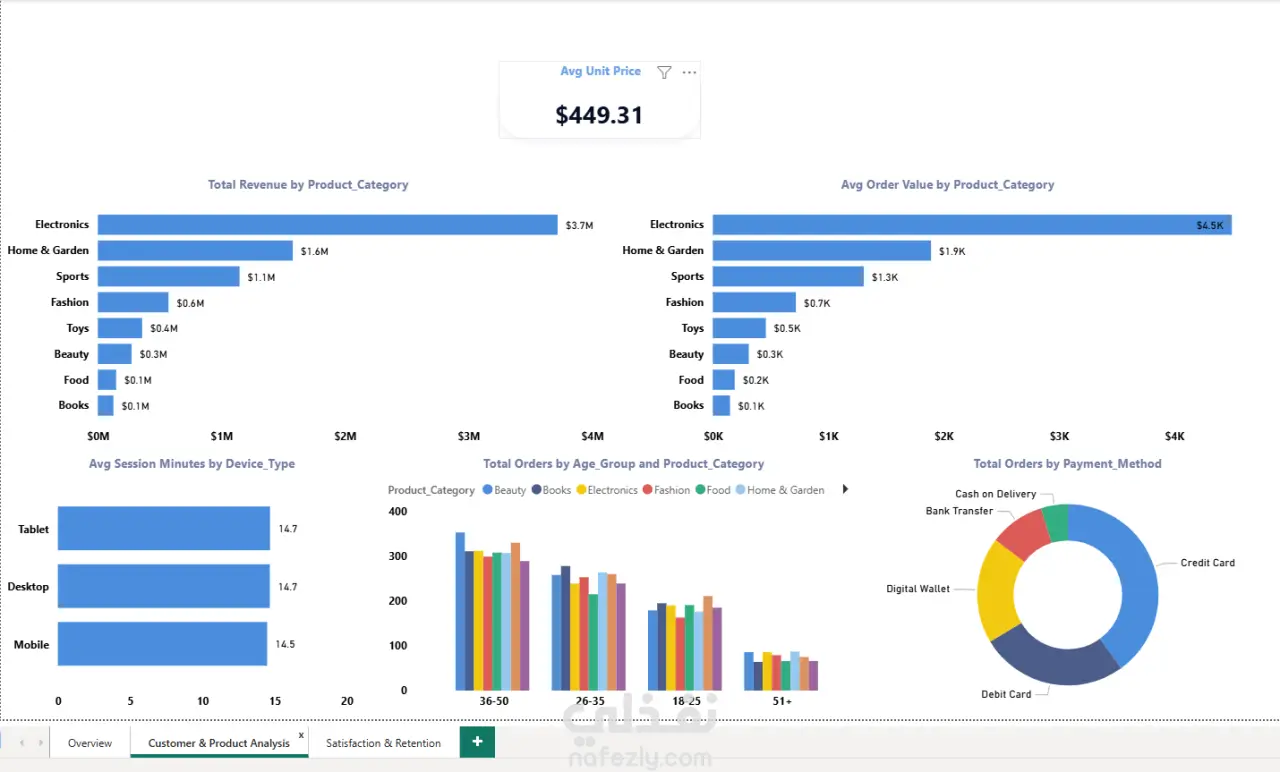Expand legend with the right arrow
1280x772 pixels.
click(845, 489)
